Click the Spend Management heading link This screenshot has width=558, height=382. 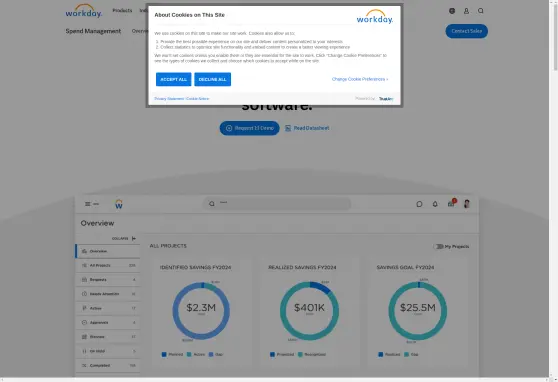(93, 31)
